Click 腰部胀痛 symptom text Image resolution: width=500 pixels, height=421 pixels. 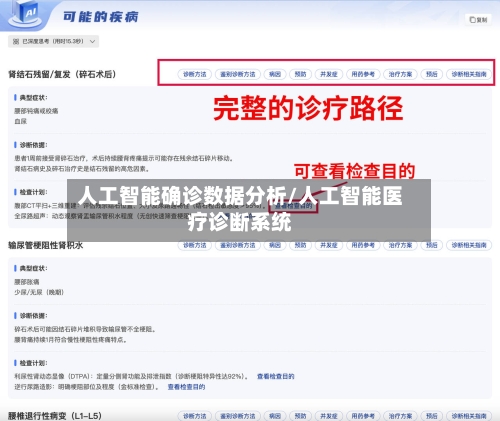coord(27,282)
